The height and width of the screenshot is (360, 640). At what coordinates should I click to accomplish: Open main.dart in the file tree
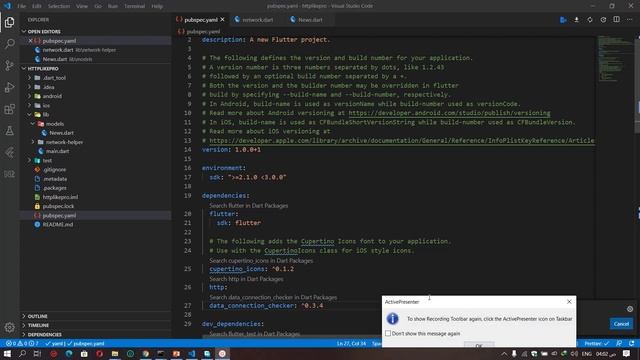(57, 151)
